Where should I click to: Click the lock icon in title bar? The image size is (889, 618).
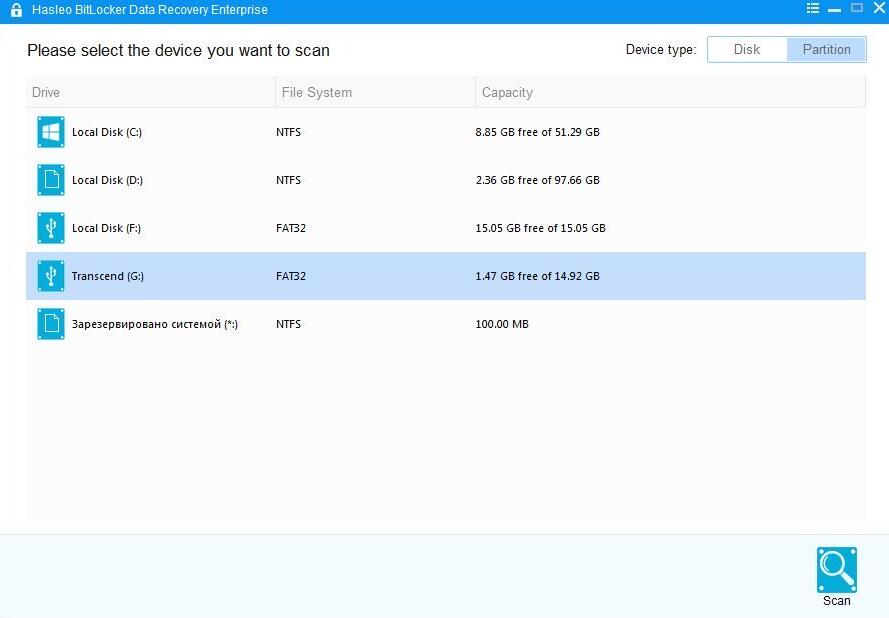(16, 10)
